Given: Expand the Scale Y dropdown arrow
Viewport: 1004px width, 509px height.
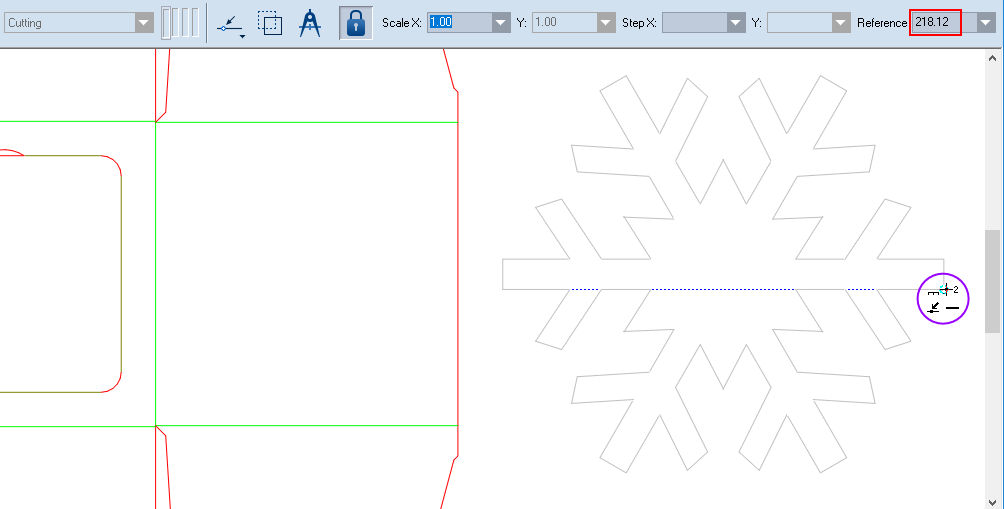Looking at the screenshot, I should pos(606,22).
